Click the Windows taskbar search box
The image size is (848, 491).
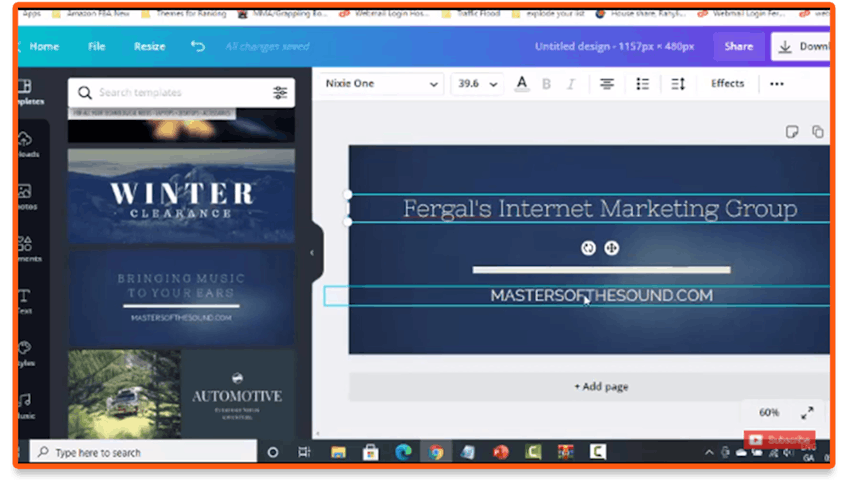(x=143, y=452)
